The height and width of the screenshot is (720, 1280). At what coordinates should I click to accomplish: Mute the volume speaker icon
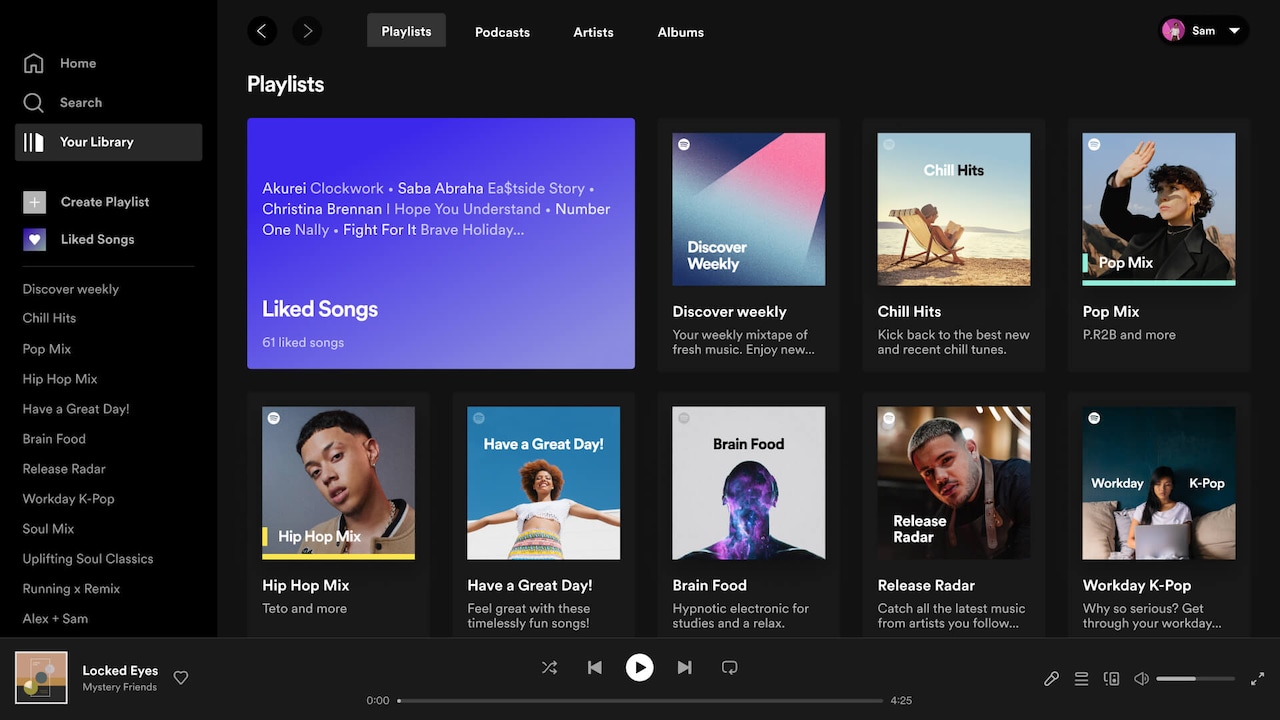[1141, 678]
